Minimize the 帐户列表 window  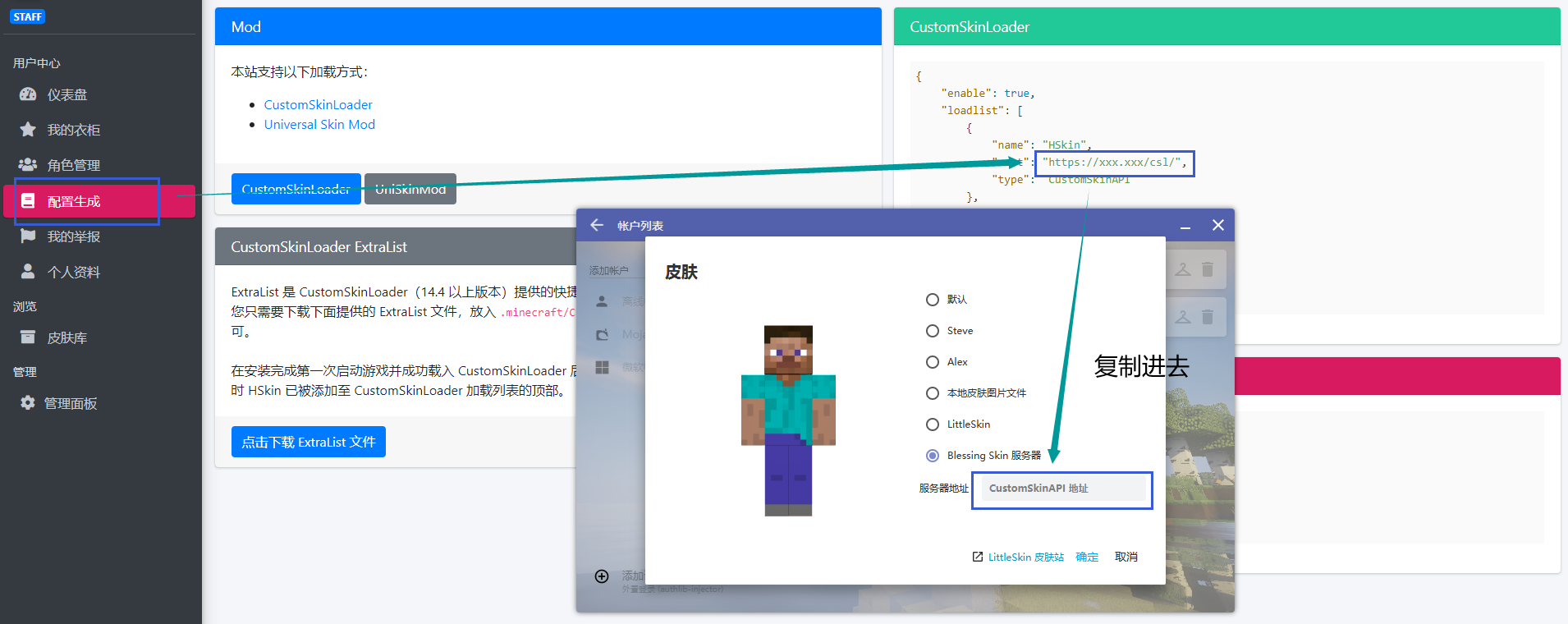click(x=1185, y=226)
